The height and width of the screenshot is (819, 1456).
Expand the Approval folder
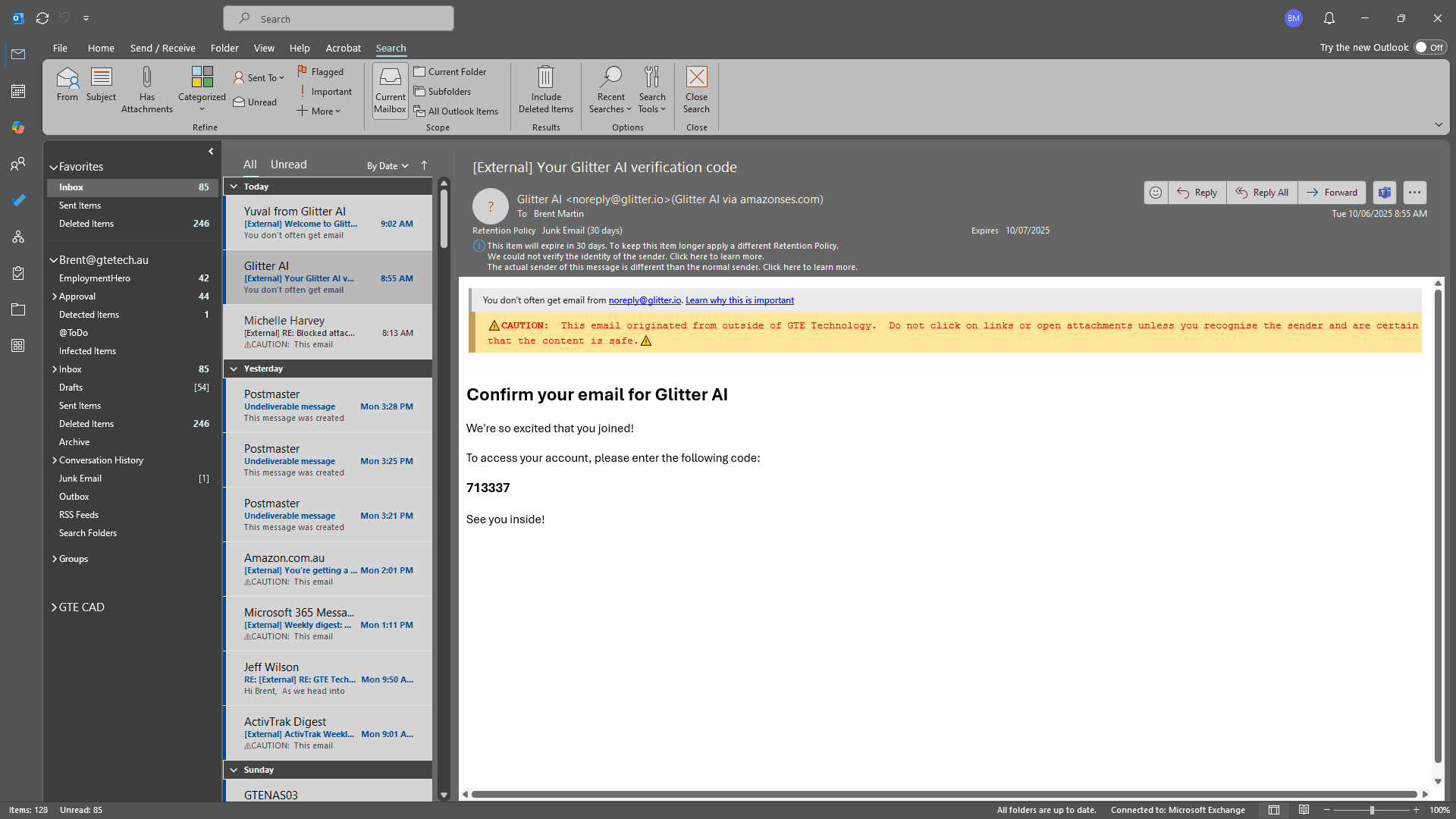[x=55, y=297]
